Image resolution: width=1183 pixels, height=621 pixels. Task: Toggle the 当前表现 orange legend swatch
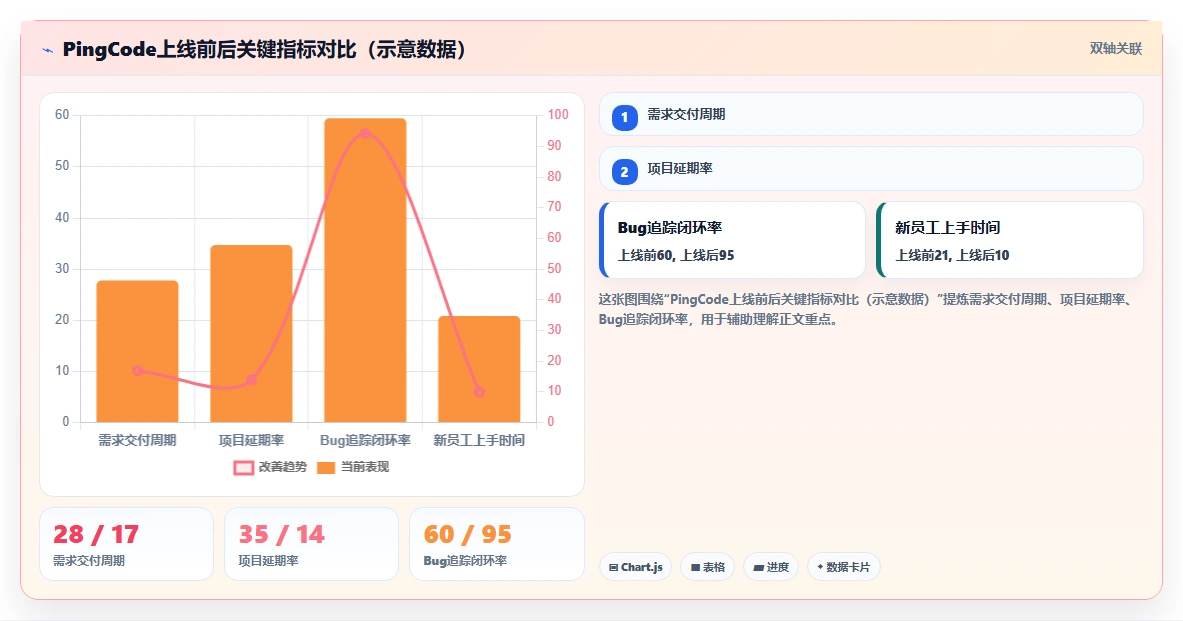coord(326,467)
